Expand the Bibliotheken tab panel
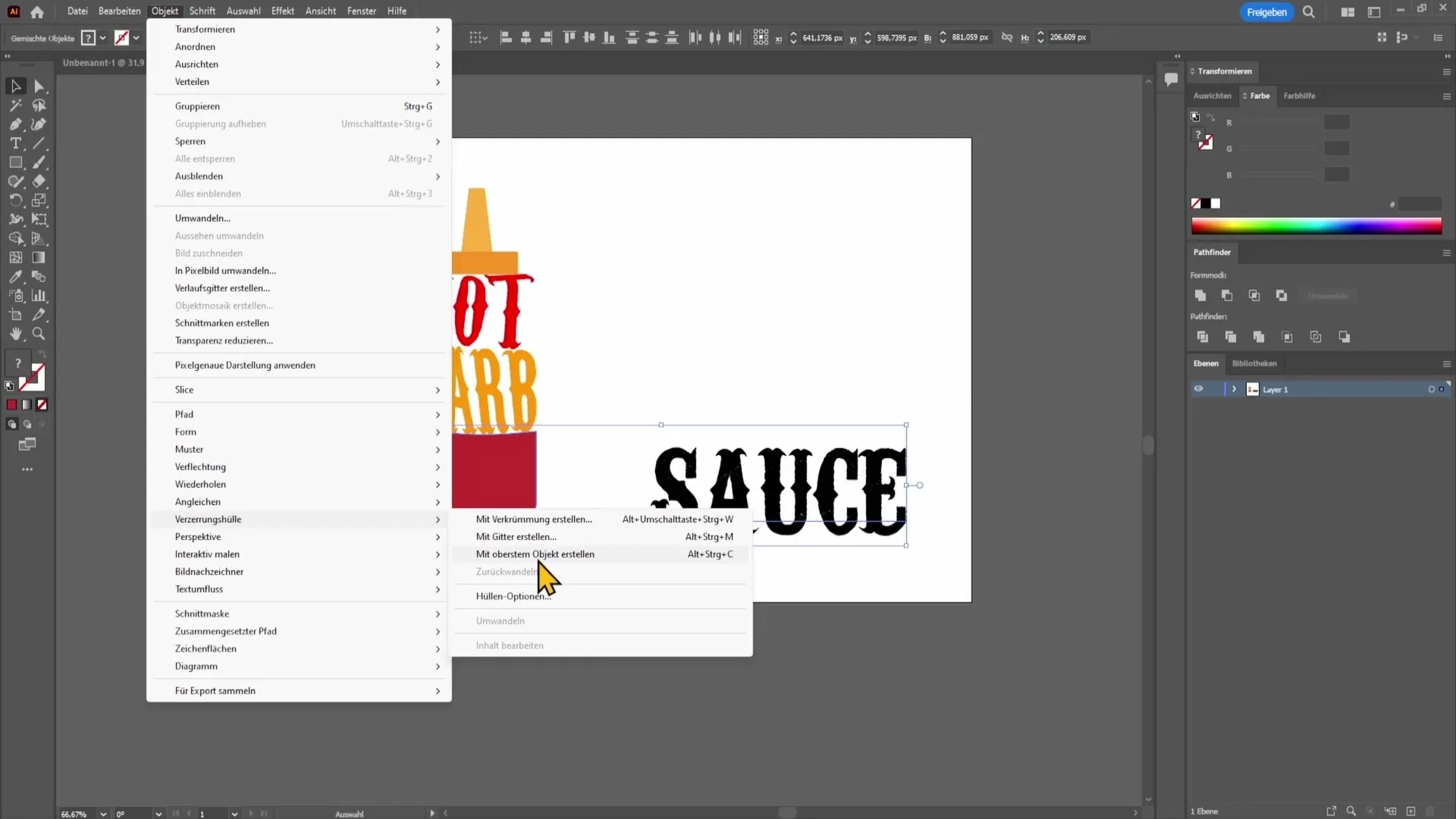1456x819 pixels. (1255, 362)
